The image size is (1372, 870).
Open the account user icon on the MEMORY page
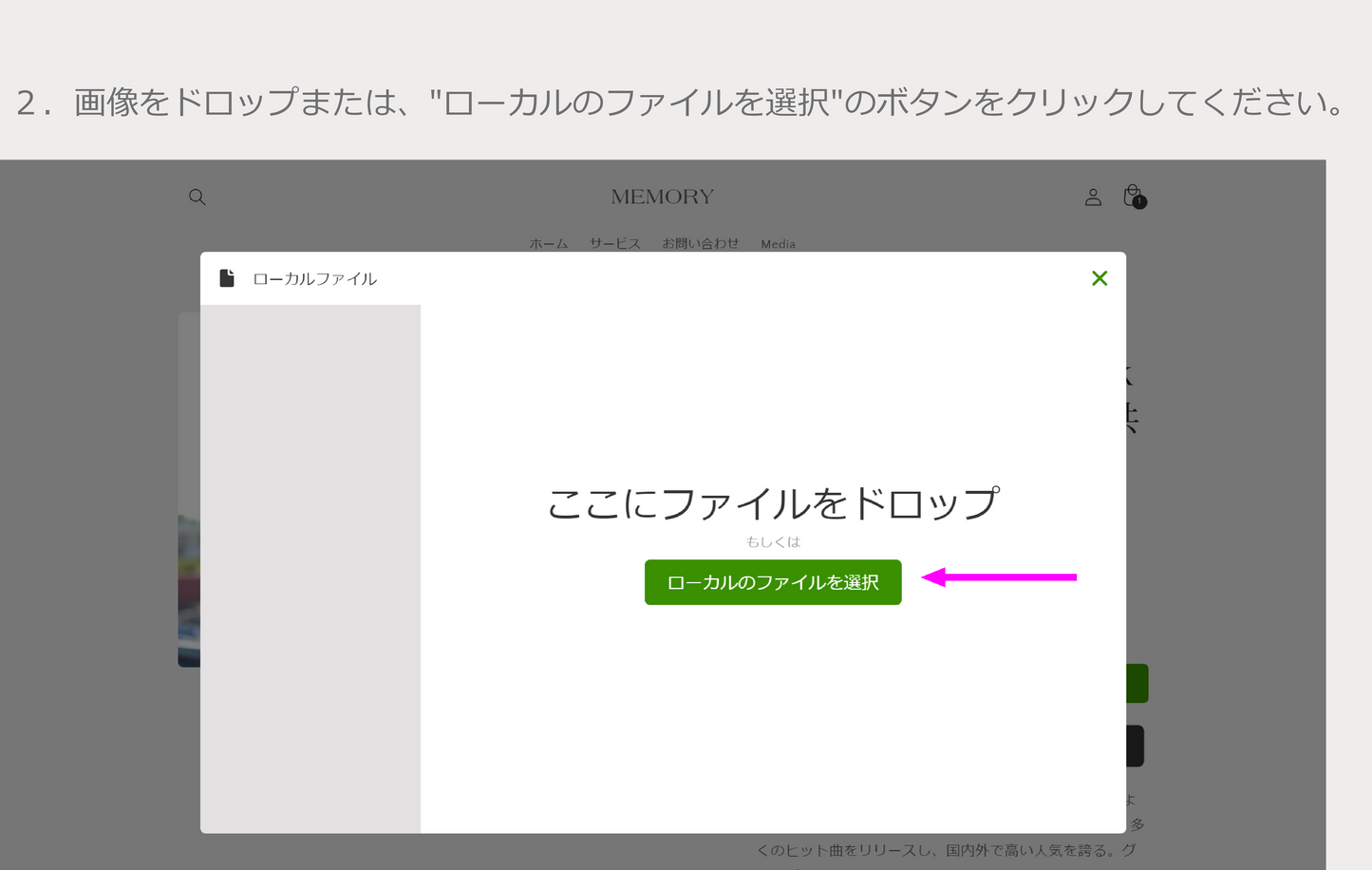[1093, 197]
